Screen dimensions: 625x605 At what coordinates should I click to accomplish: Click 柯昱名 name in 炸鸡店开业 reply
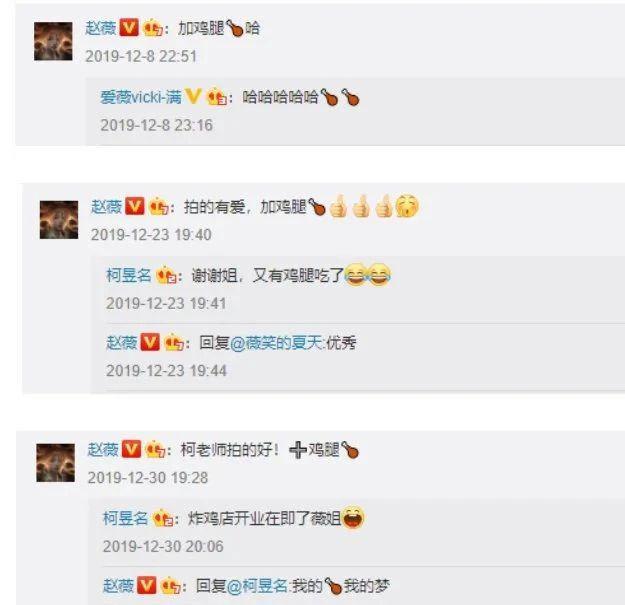coord(126,518)
